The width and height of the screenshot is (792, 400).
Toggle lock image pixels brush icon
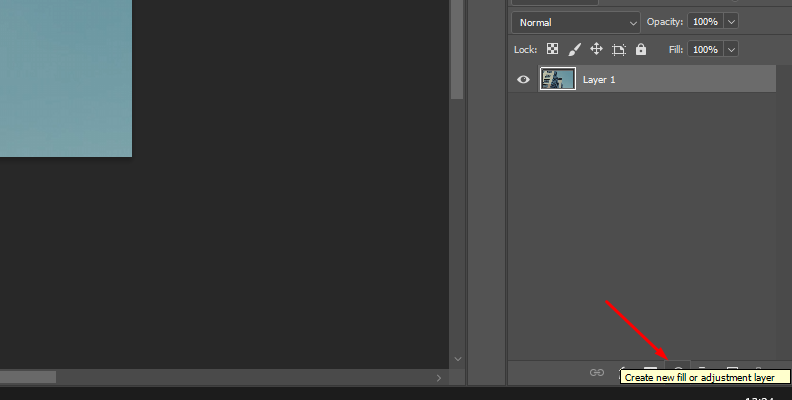574,49
